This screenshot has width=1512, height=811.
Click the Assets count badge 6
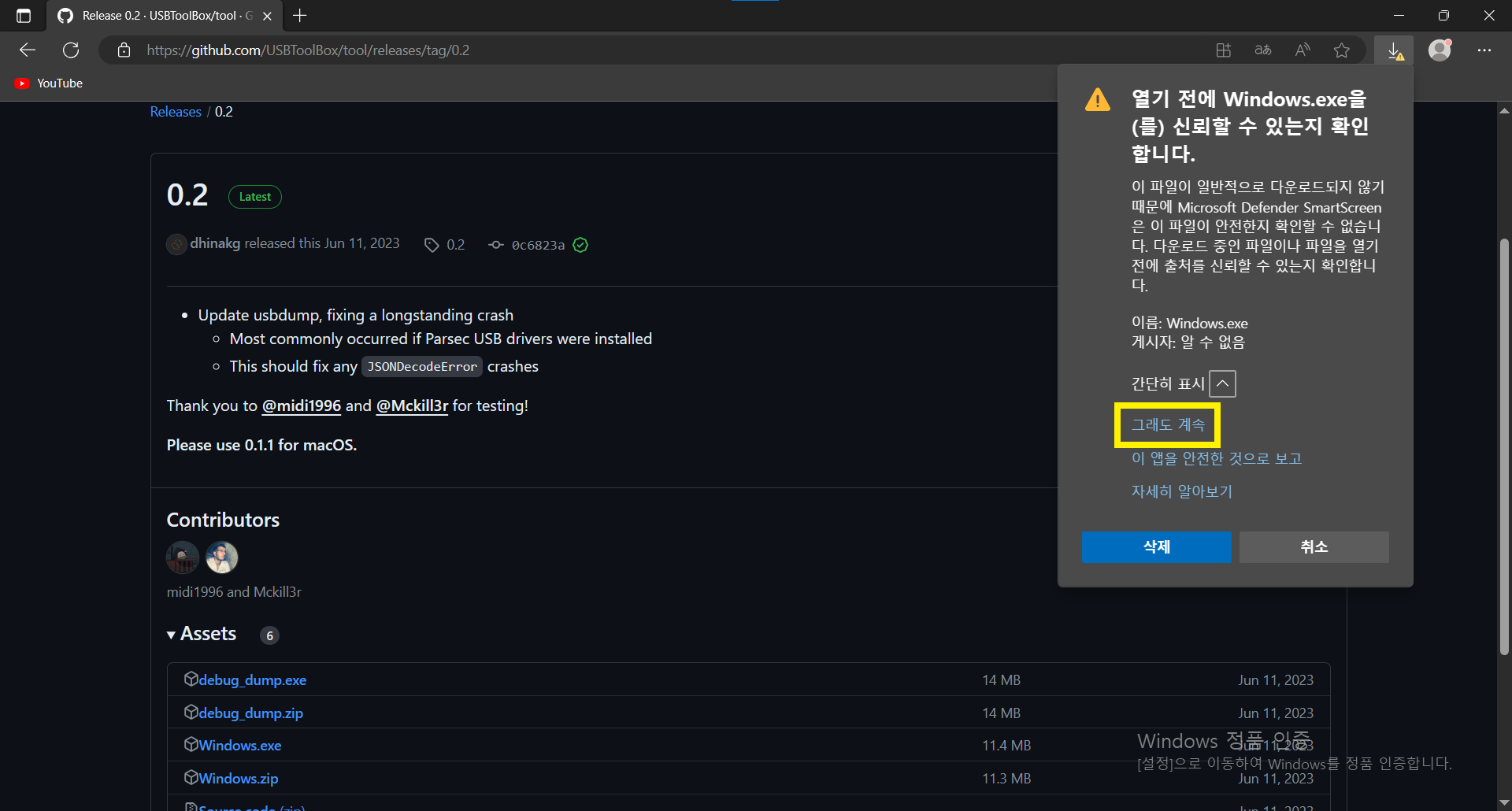[269, 635]
